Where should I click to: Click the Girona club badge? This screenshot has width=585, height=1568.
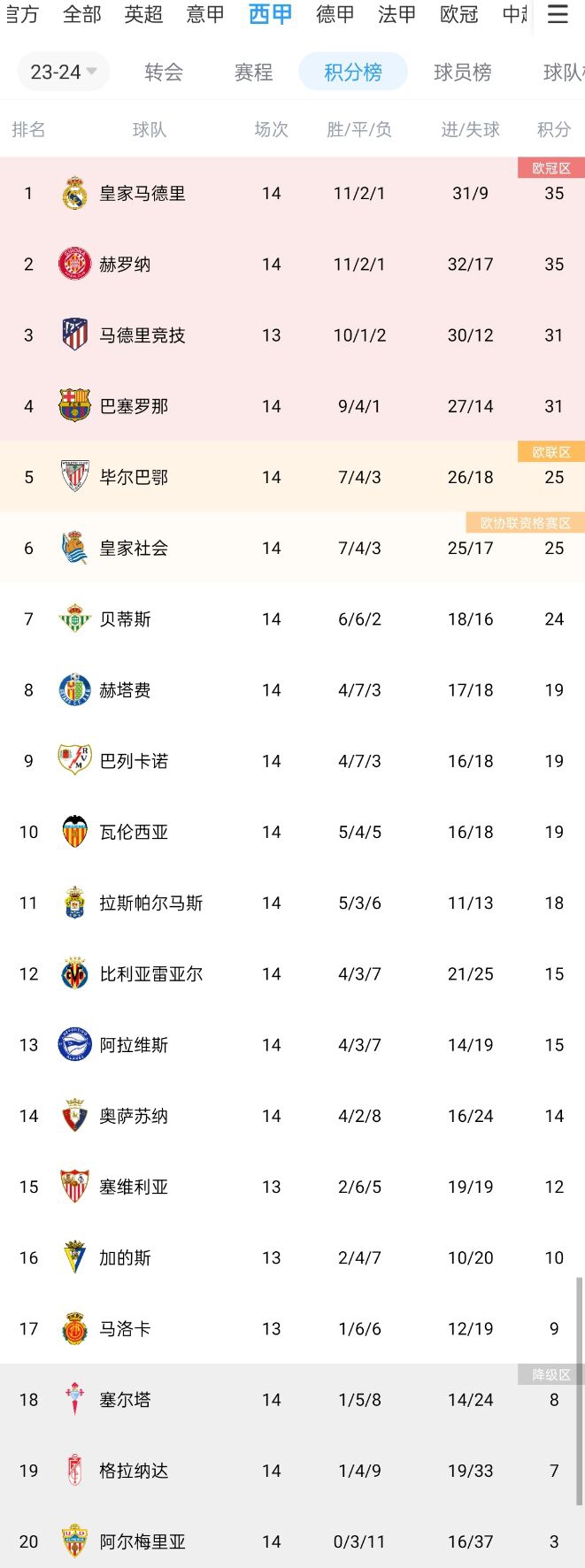pyautogui.click(x=75, y=264)
